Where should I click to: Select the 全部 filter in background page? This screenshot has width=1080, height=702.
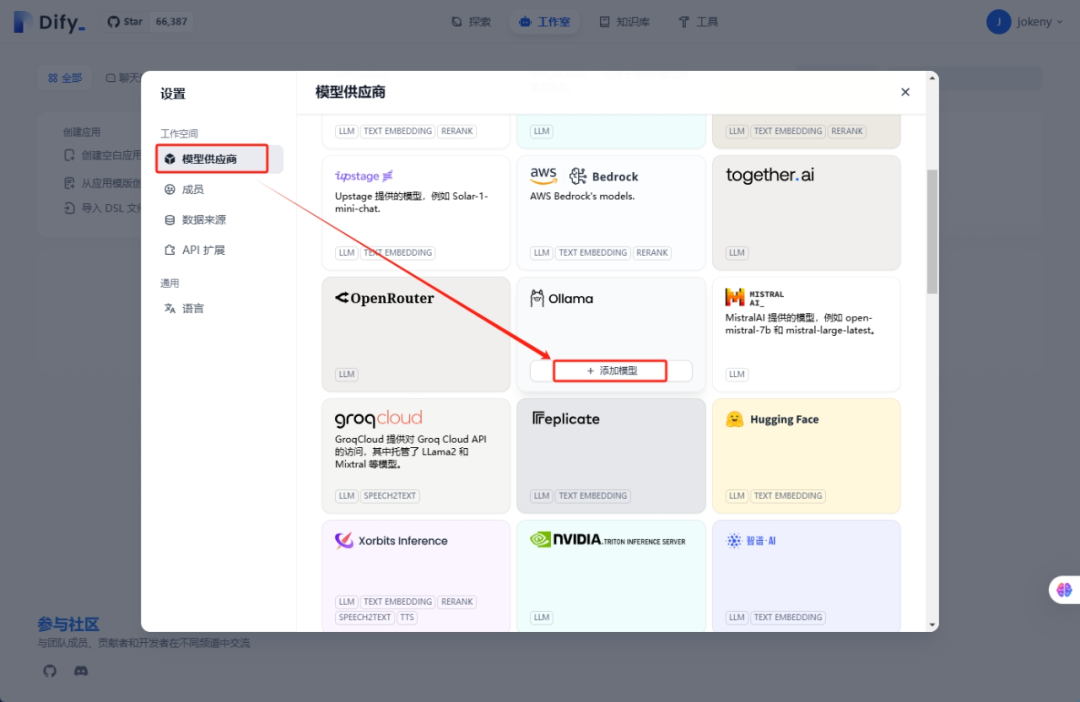[65, 78]
